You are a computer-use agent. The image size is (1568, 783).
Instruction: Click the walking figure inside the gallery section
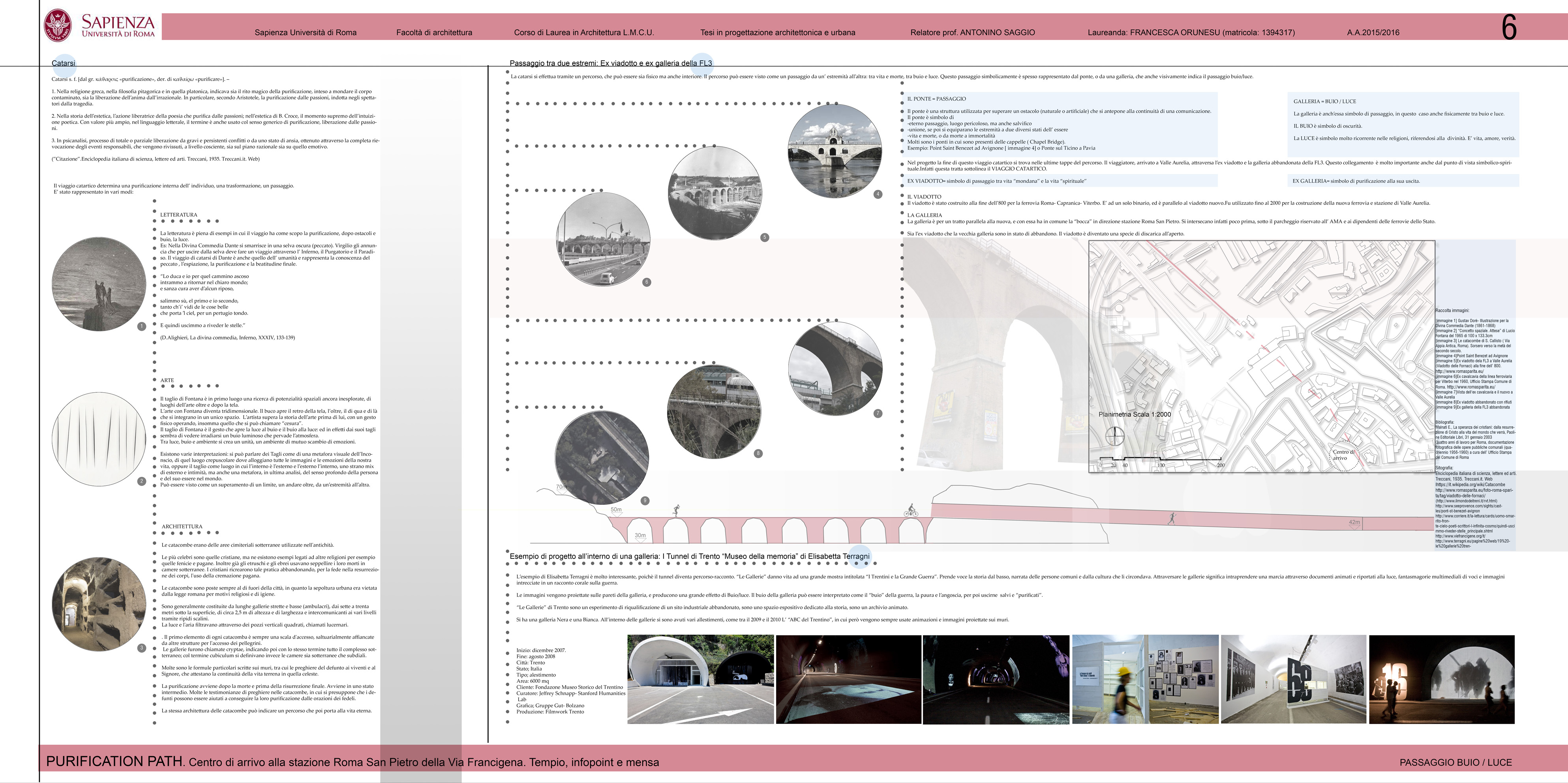1172,518
